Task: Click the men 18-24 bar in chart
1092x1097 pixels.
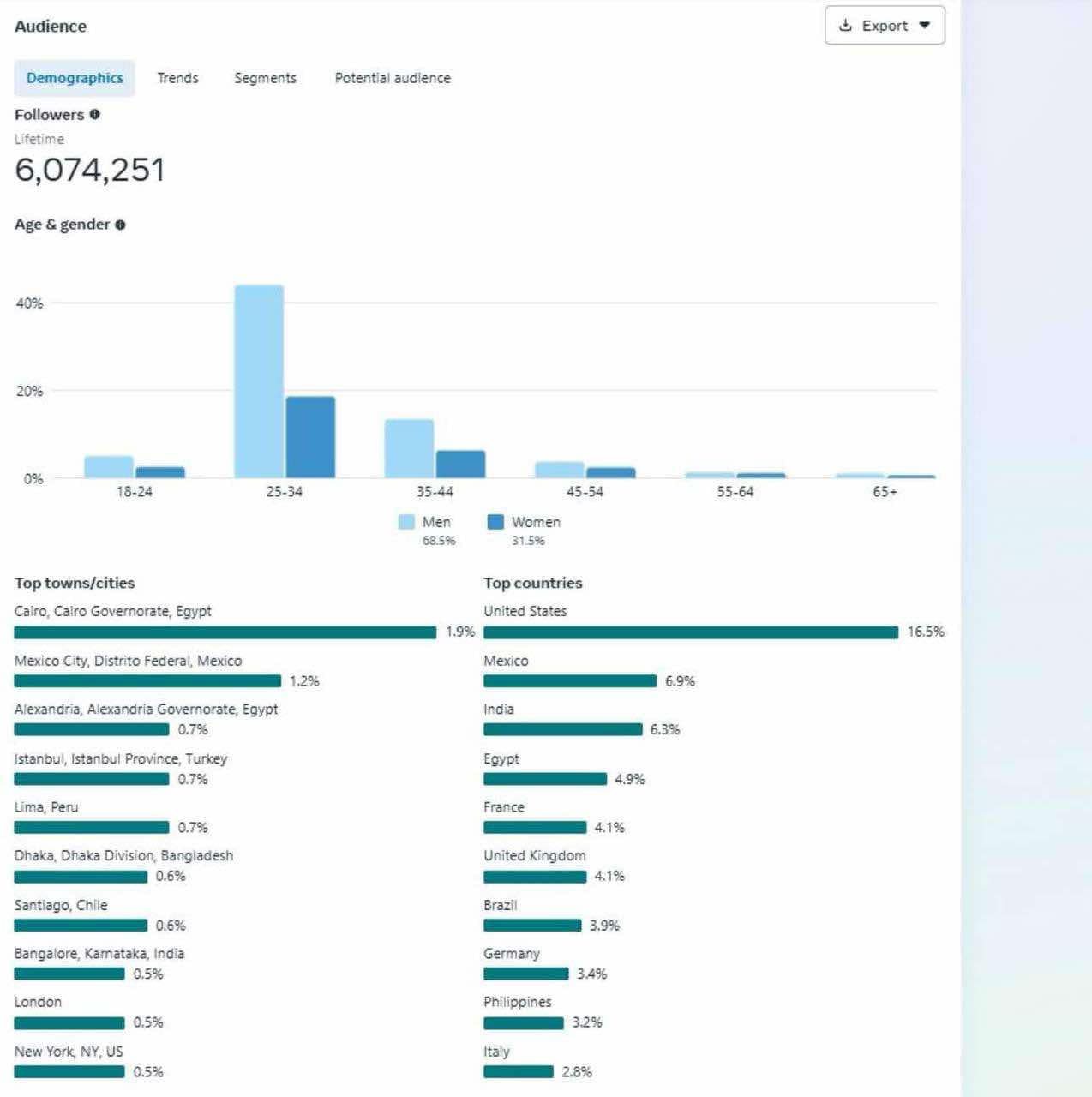Action: pos(109,467)
